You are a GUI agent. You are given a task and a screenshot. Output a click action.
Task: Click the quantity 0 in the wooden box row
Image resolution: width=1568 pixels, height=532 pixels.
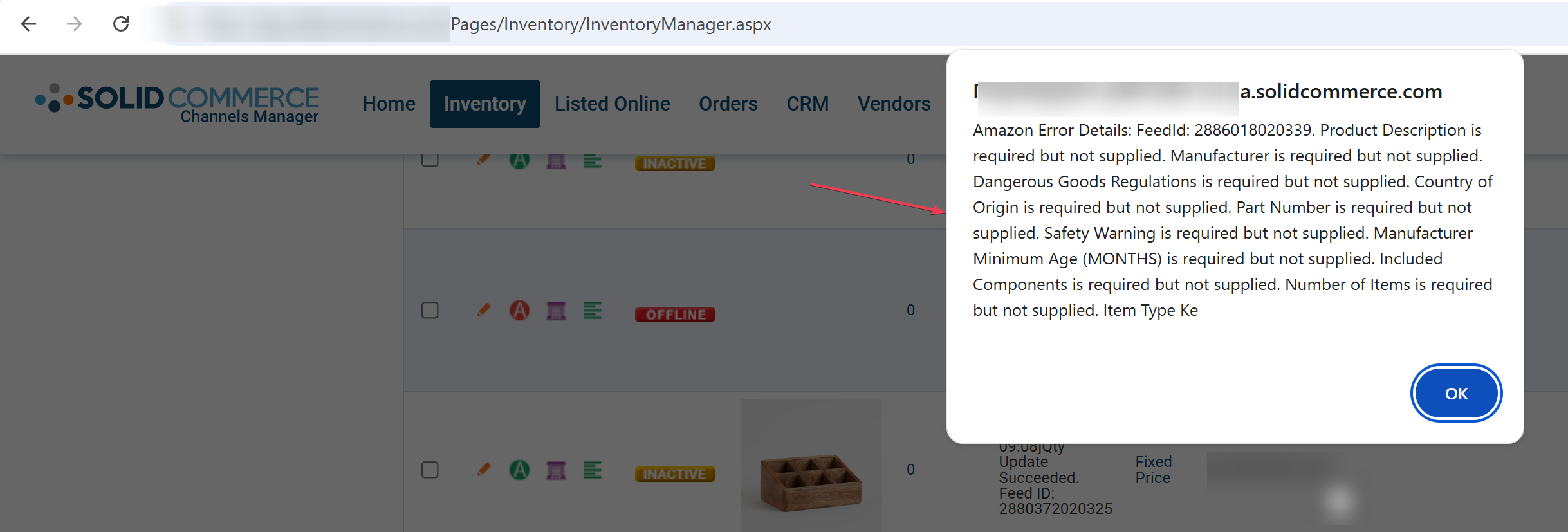click(x=910, y=470)
